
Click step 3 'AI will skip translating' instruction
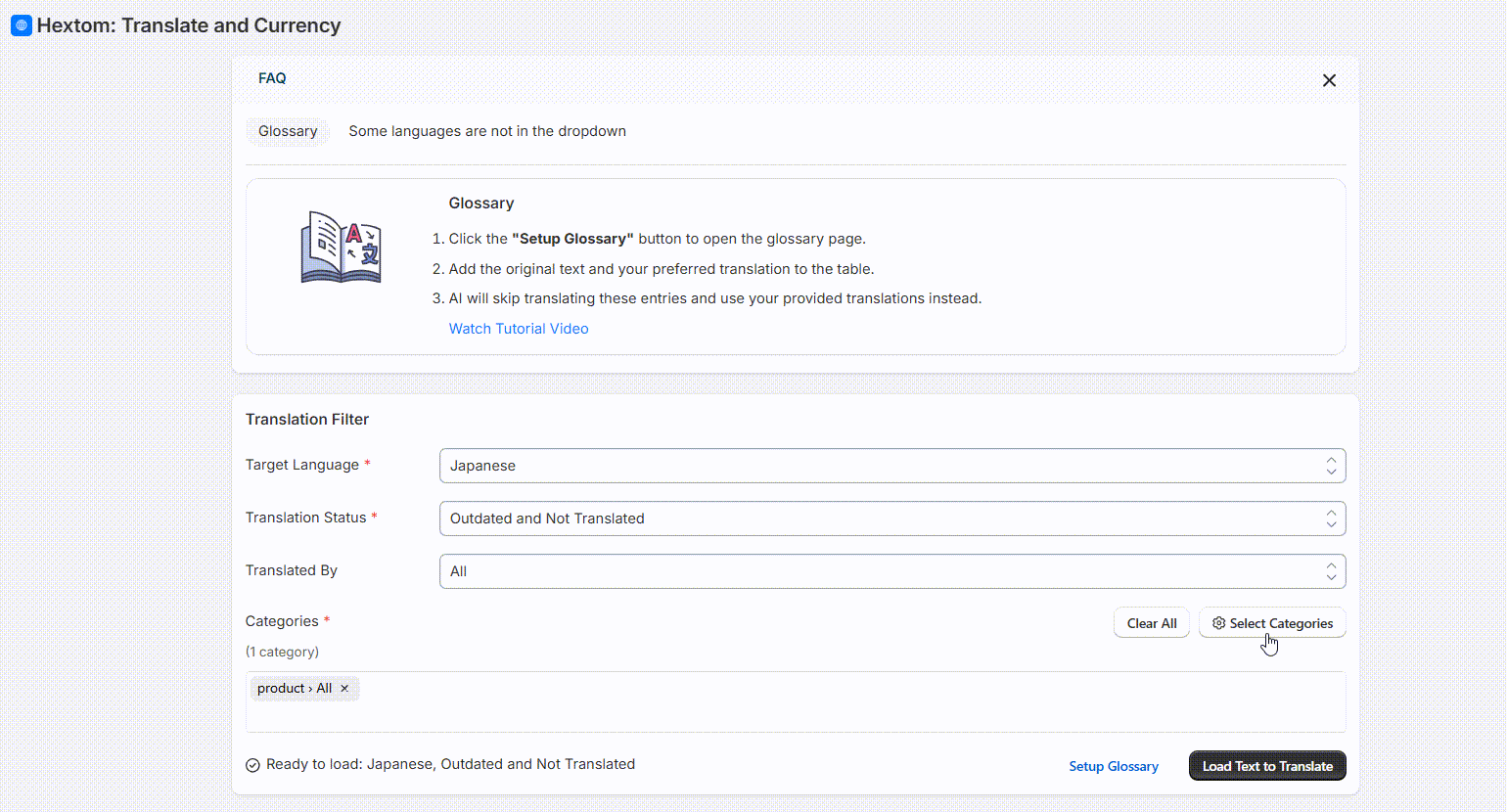[x=715, y=298]
